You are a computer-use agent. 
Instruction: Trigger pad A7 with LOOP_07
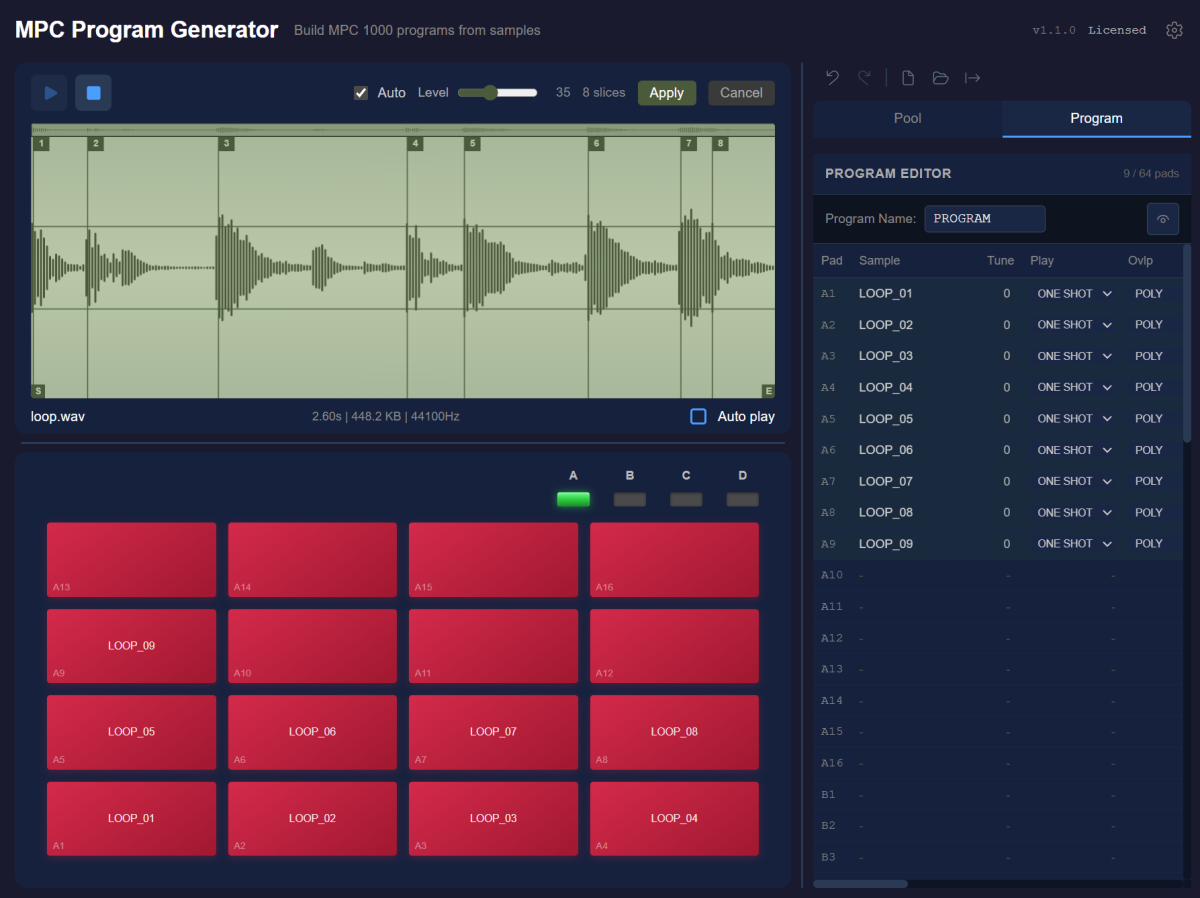(493, 732)
